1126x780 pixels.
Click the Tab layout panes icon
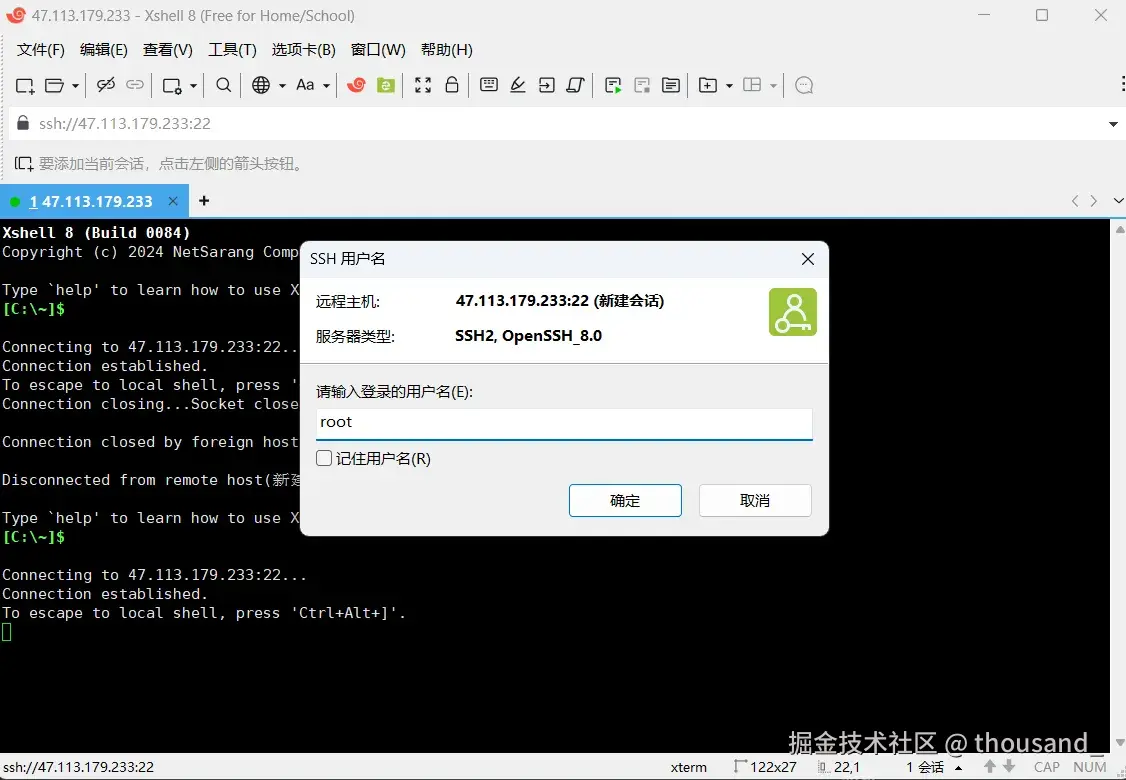tap(752, 85)
